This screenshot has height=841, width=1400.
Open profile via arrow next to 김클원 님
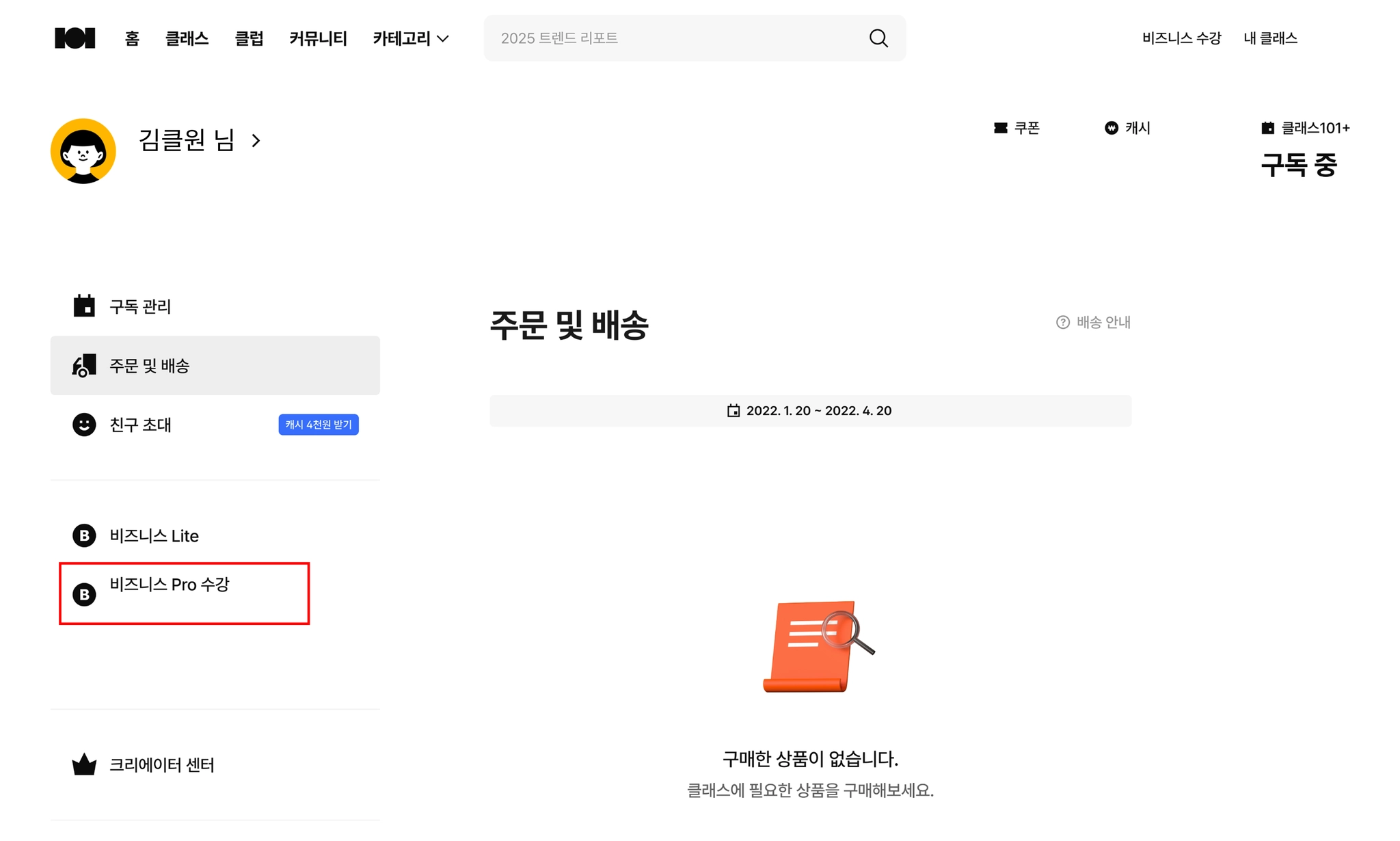(x=256, y=141)
